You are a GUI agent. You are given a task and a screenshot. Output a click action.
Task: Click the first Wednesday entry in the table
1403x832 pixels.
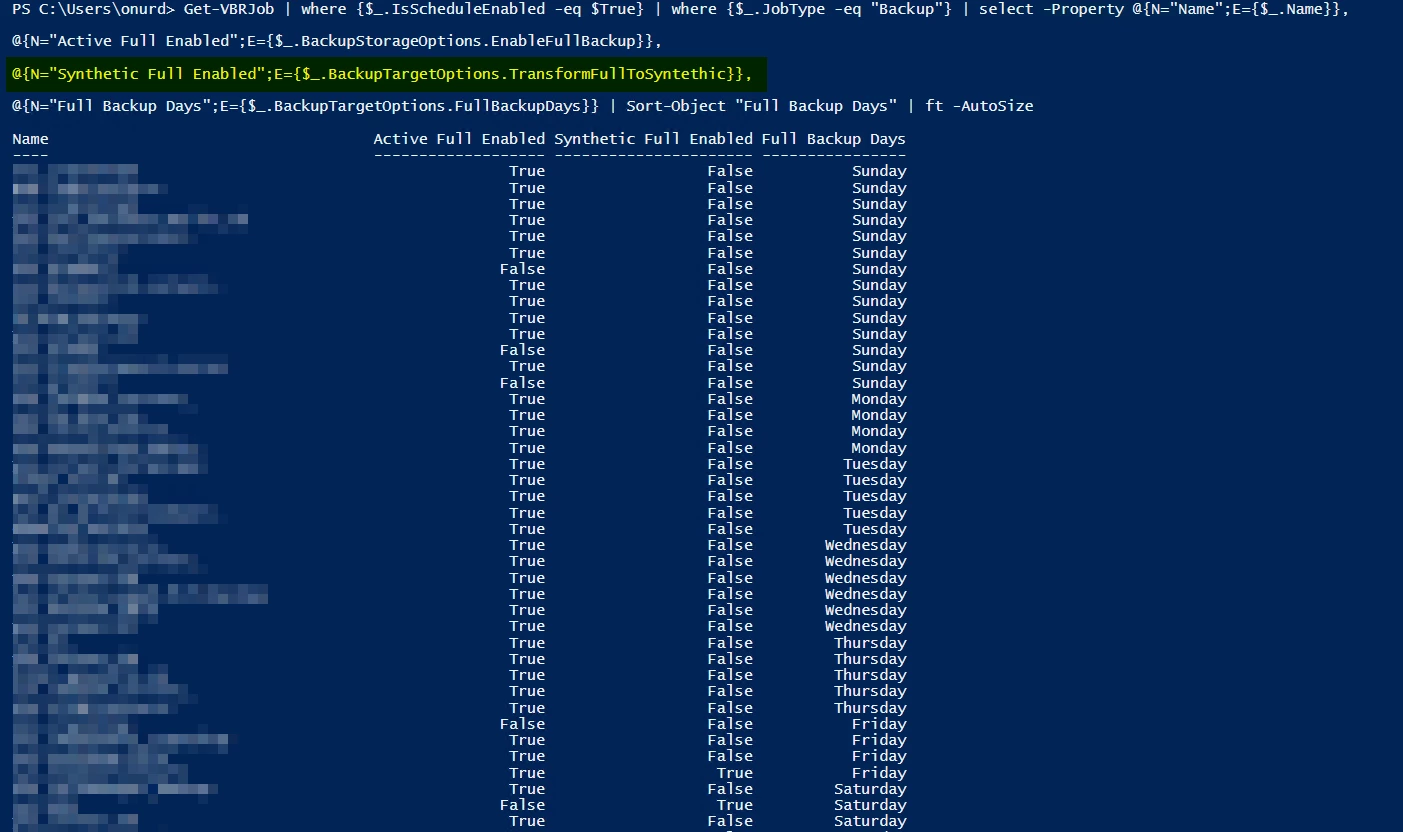pos(865,545)
